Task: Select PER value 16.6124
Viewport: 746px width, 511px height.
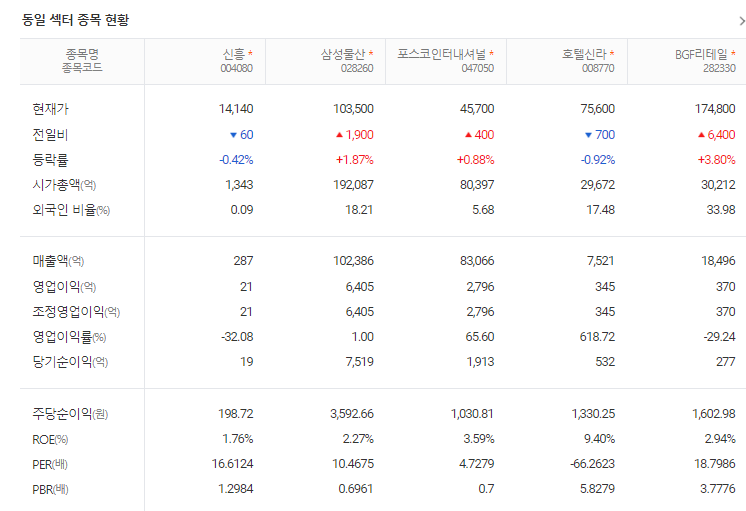Action: [233, 464]
